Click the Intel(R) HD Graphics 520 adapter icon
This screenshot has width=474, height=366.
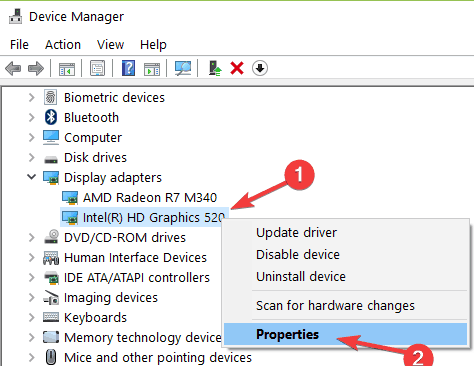click(70, 218)
